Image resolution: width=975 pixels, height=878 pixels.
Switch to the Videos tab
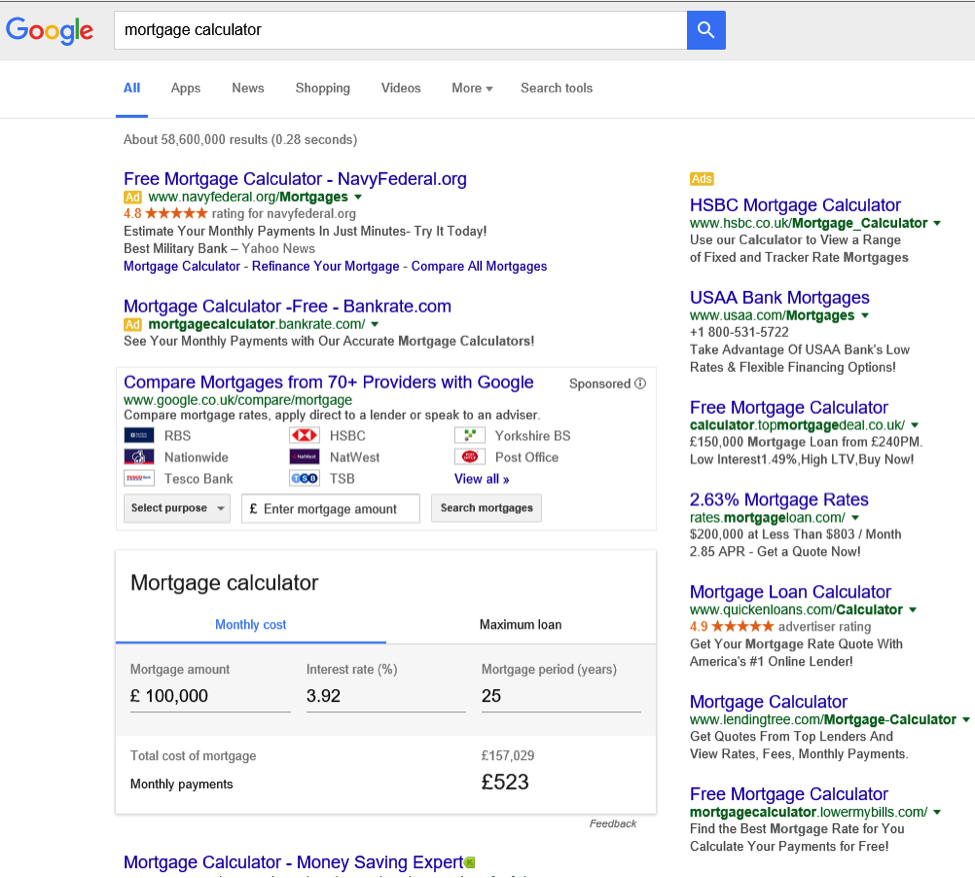tap(401, 88)
